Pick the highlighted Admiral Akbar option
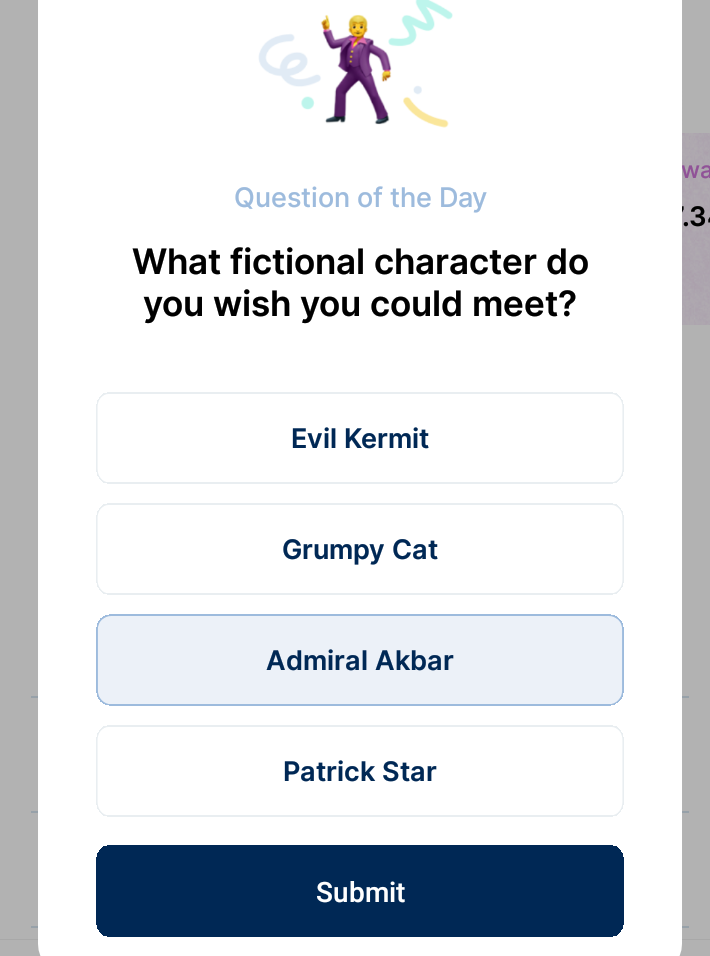The height and width of the screenshot is (956, 710). 360,660
